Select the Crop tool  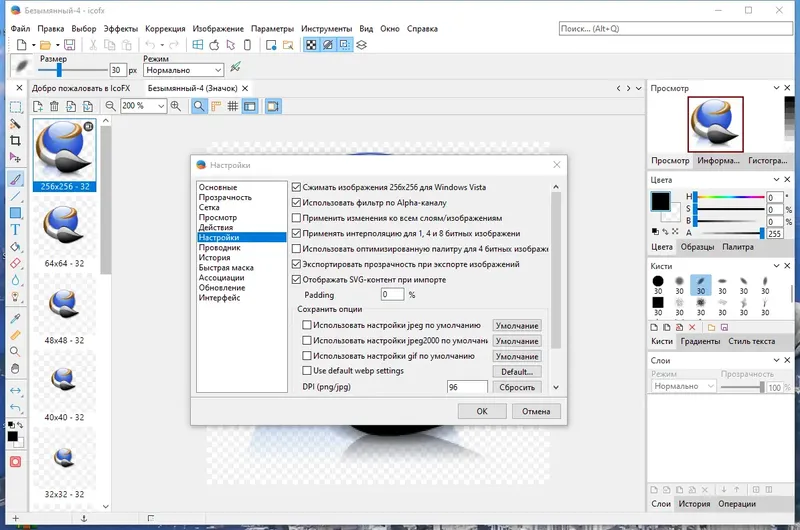pyautogui.click(x=15, y=140)
